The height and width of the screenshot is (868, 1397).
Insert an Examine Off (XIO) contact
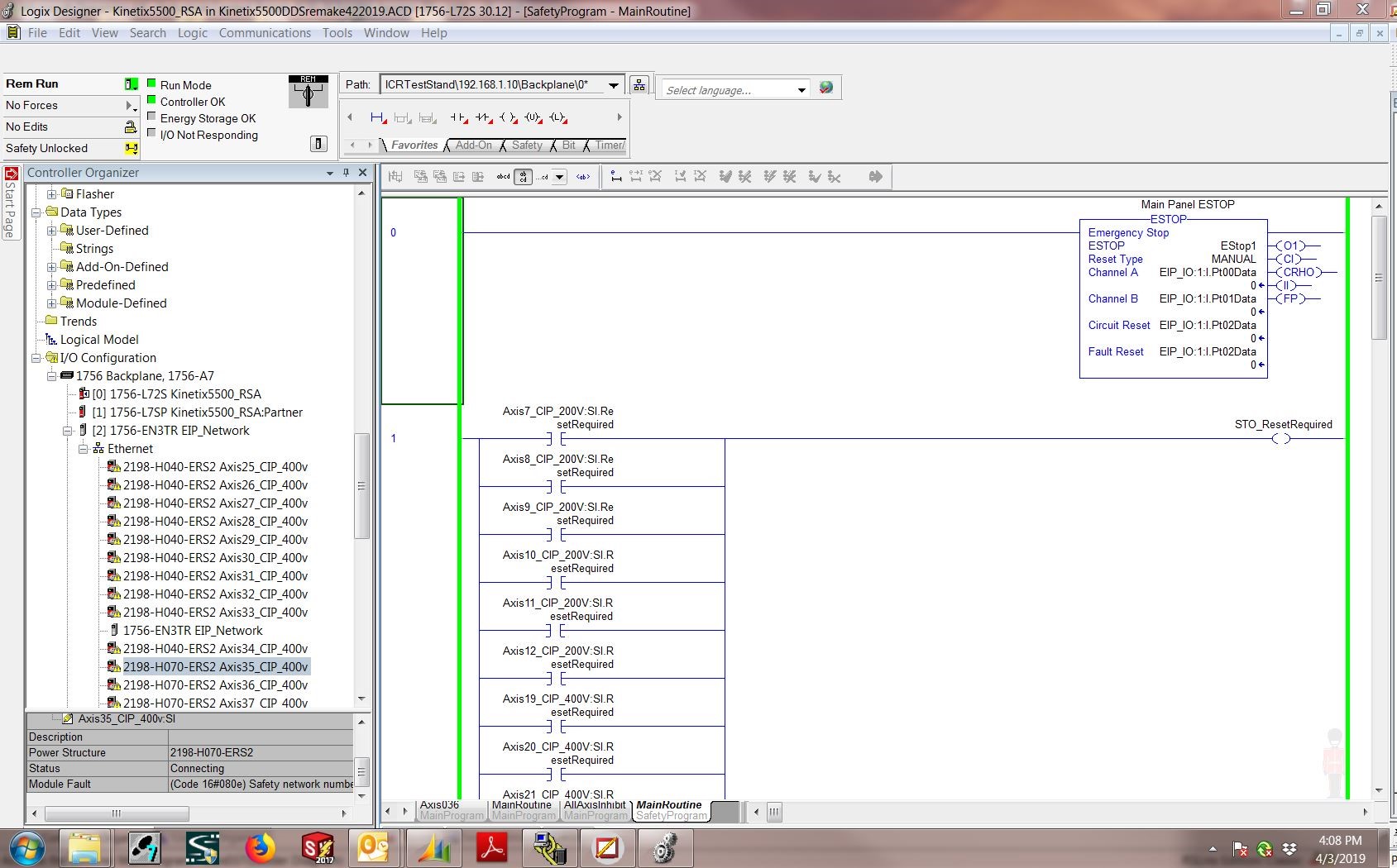coord(484,117)
